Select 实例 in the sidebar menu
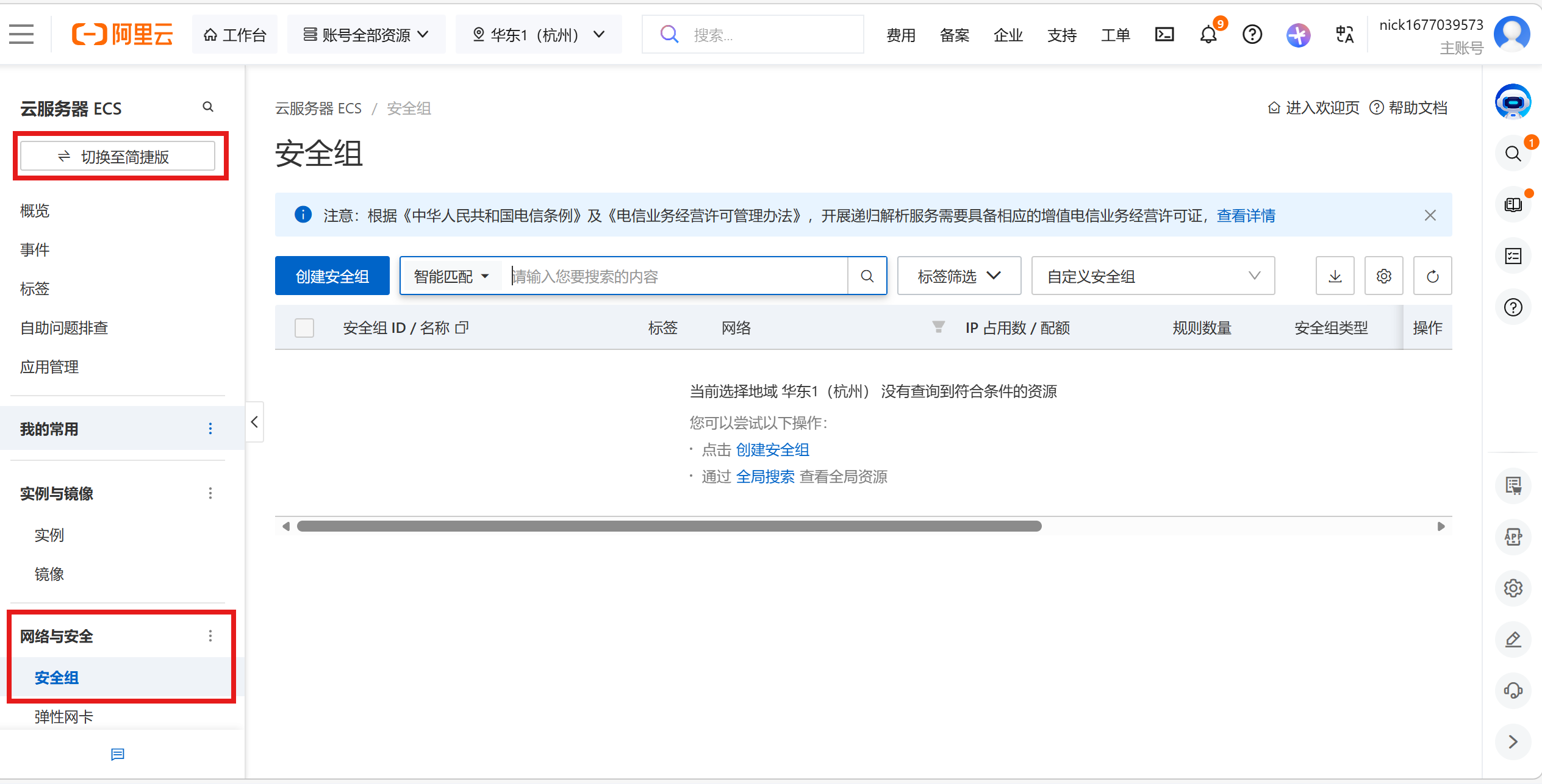The width and height of the screenshot is (1542, 784). pos(49,535)
